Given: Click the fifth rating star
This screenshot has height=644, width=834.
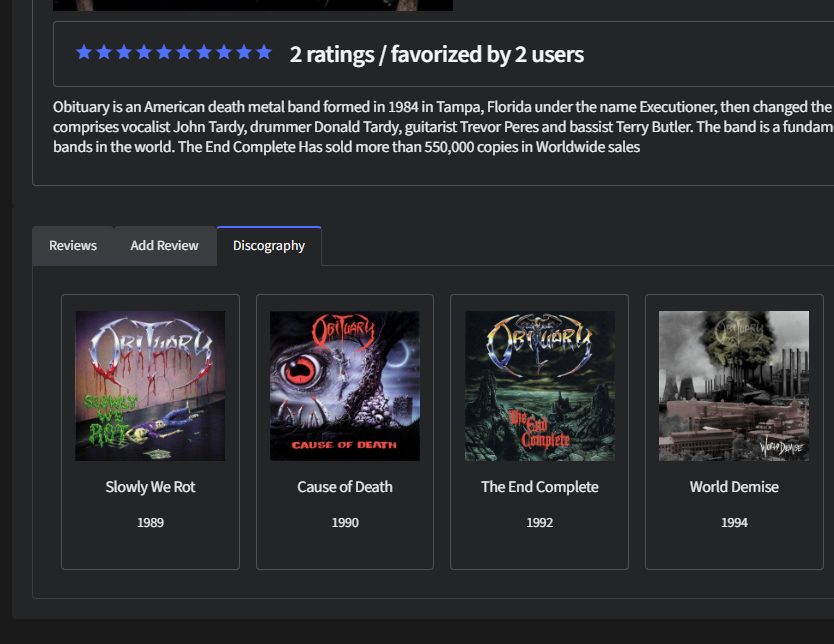Looking at the screenshot, I should pos(165,53).
